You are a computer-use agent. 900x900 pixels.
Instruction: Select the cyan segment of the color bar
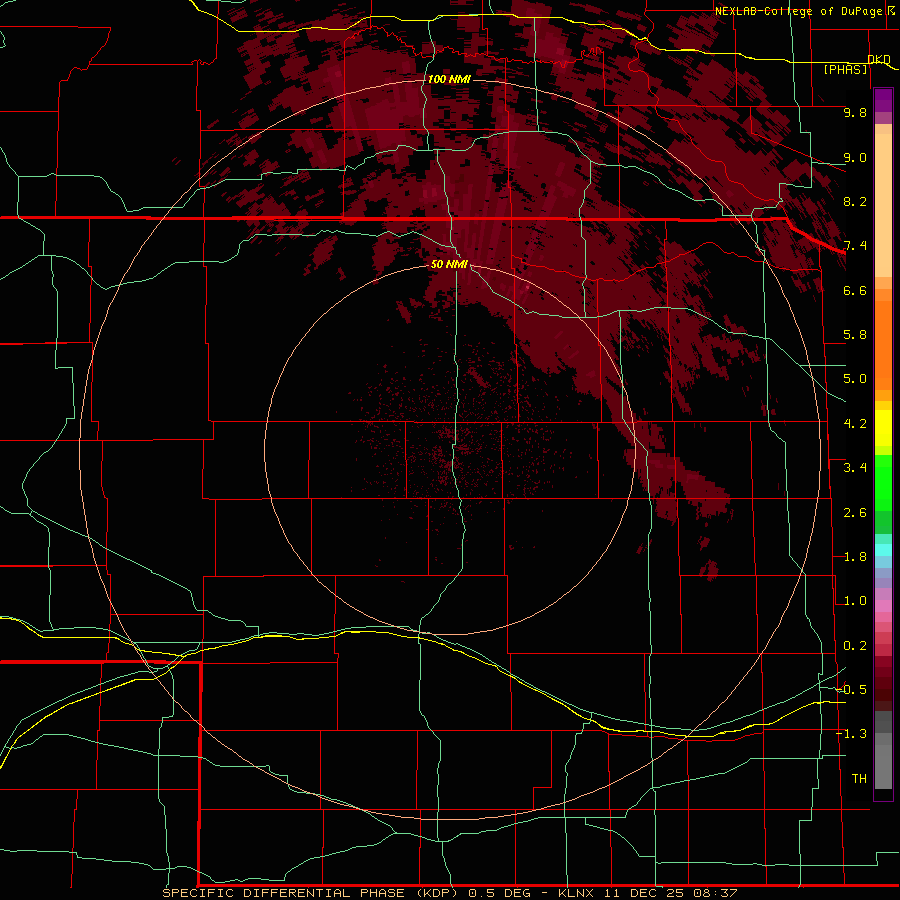click(883, 550)
